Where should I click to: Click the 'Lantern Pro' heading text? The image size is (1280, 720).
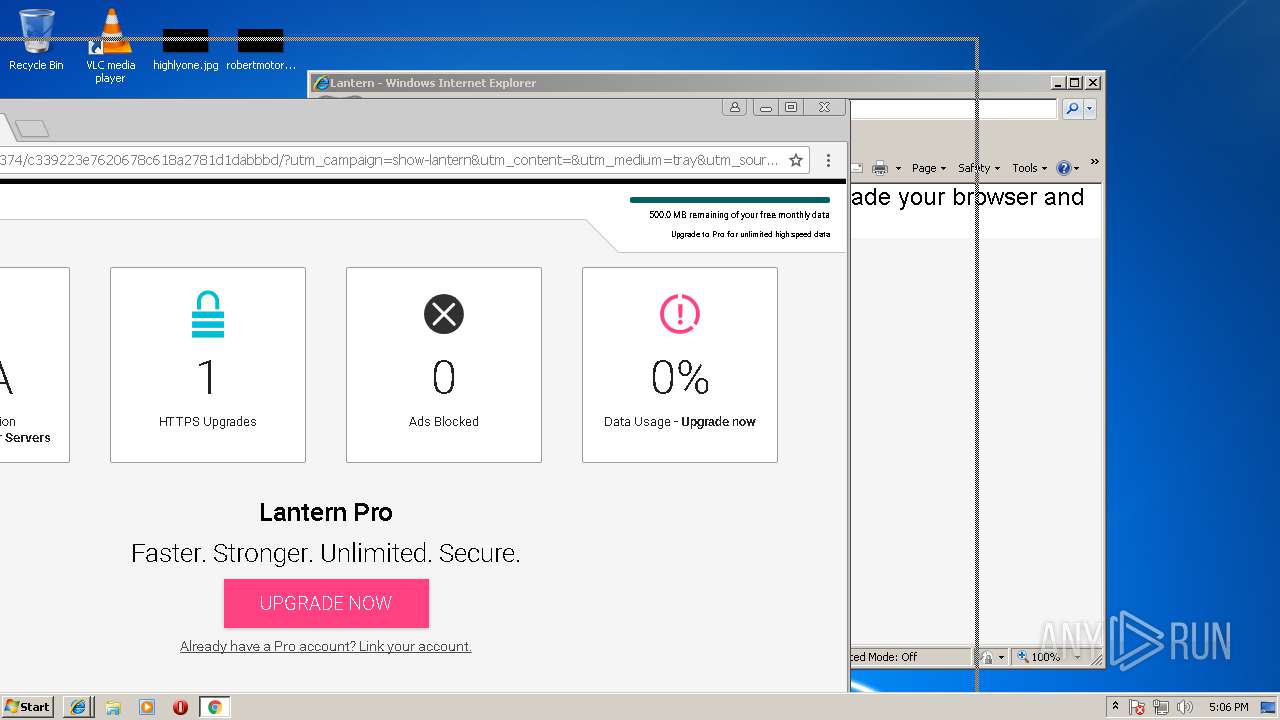(x=326, y=512)
